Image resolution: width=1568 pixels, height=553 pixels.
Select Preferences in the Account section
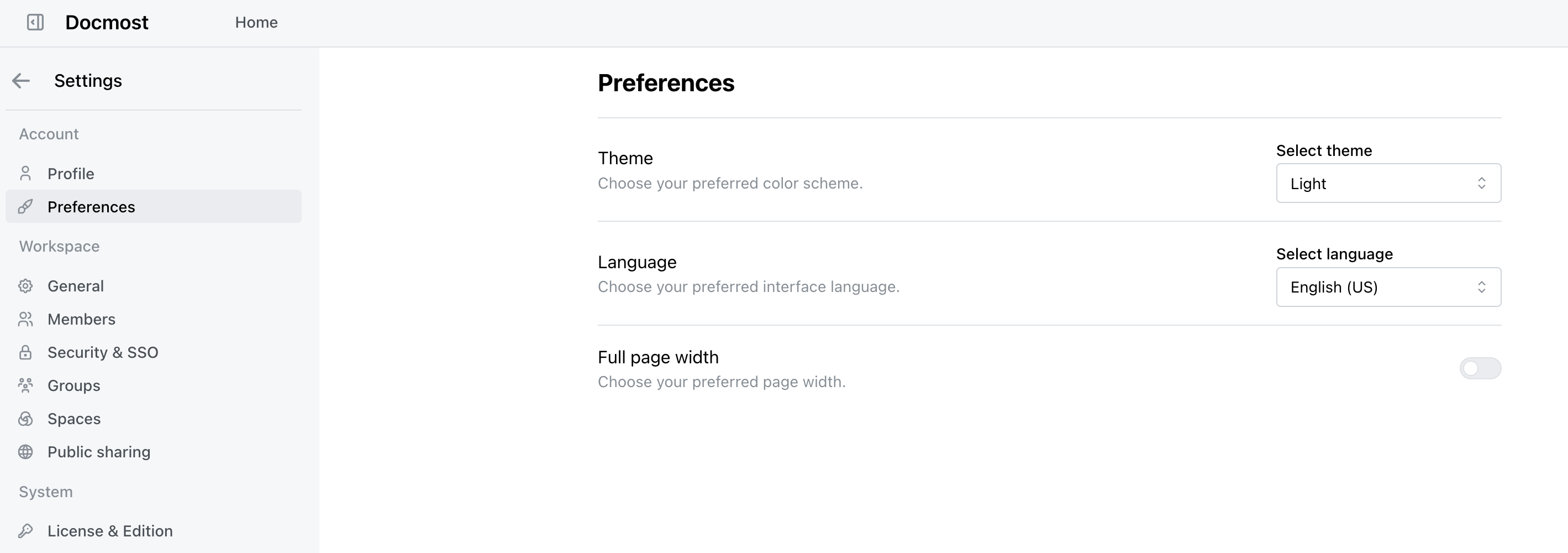click(x=91, y=207)
